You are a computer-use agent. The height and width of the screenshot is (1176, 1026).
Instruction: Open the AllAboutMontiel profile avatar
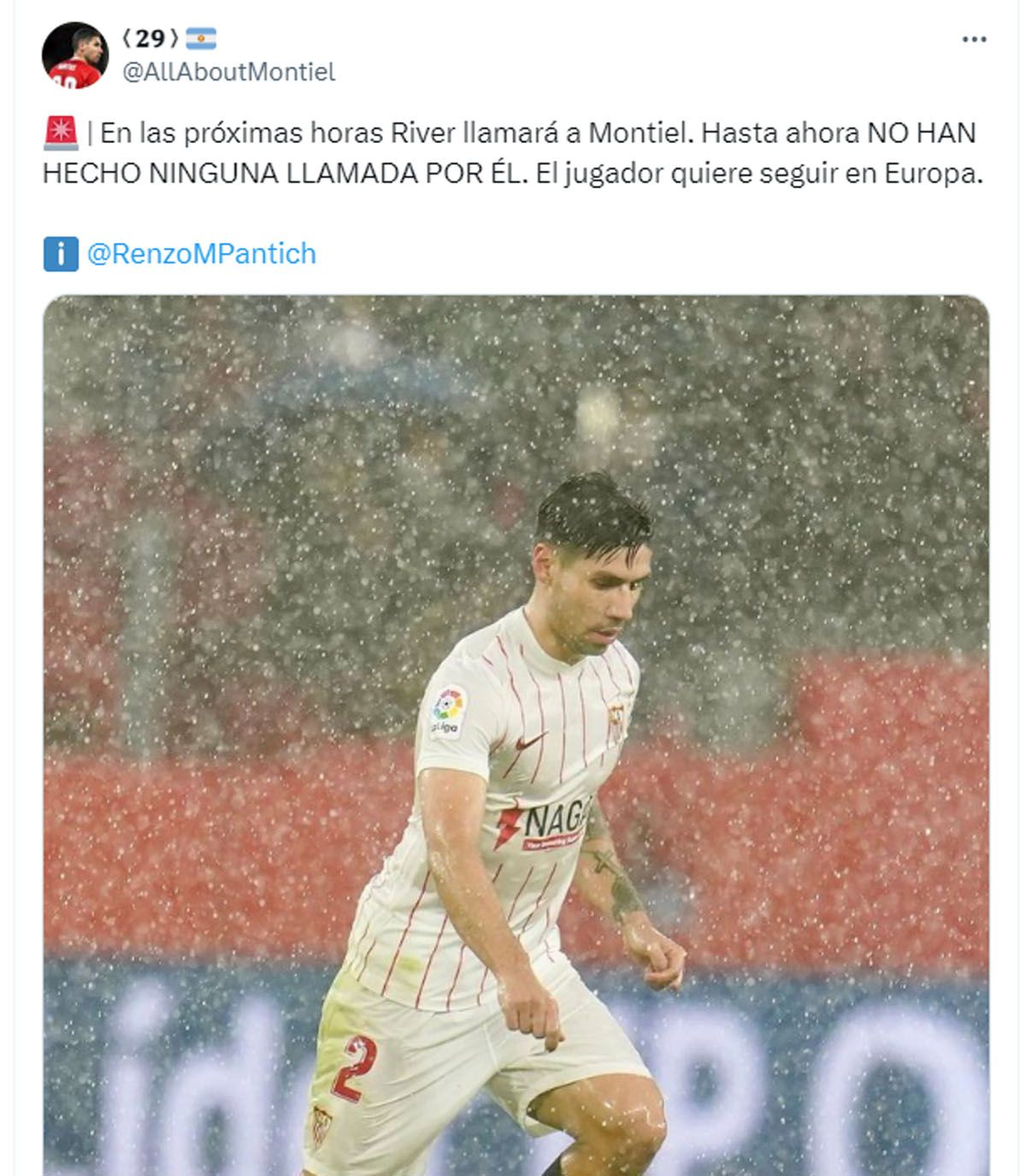(75, 56)
